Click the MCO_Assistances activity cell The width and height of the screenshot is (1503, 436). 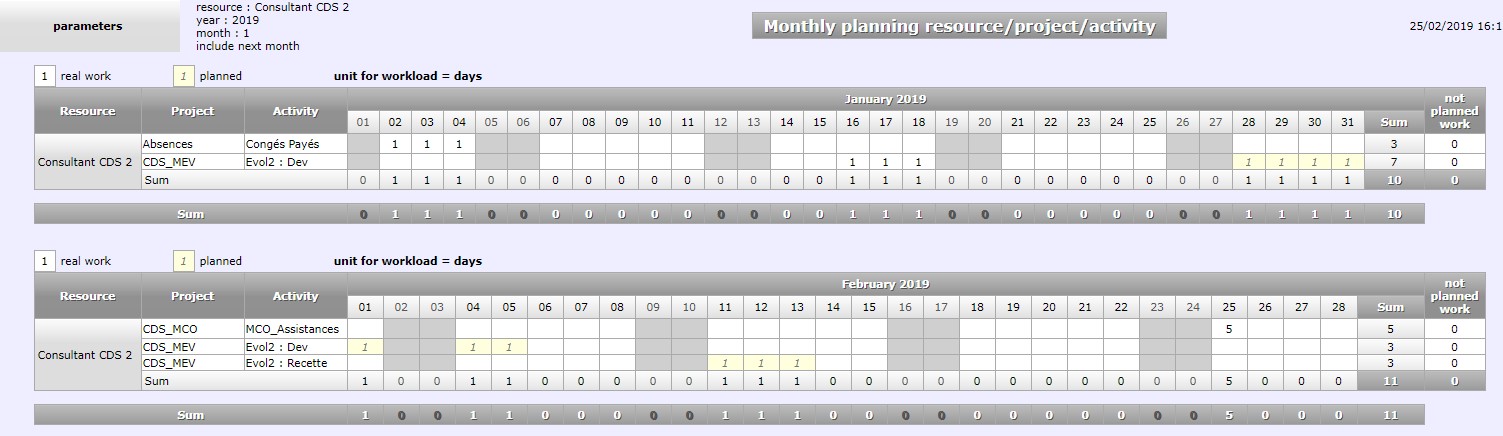tap(296, 329)
